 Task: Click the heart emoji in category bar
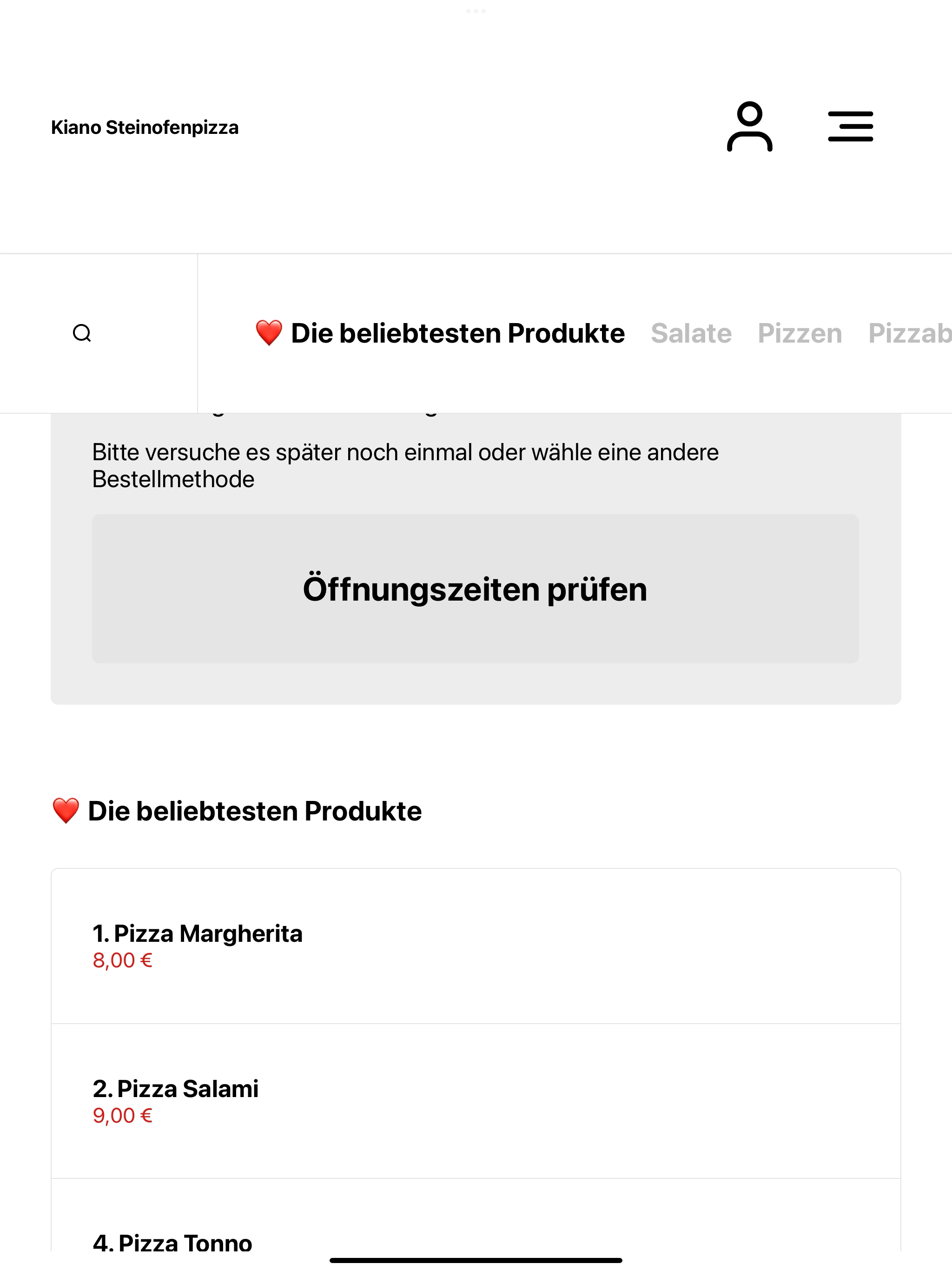pos(269,333)
